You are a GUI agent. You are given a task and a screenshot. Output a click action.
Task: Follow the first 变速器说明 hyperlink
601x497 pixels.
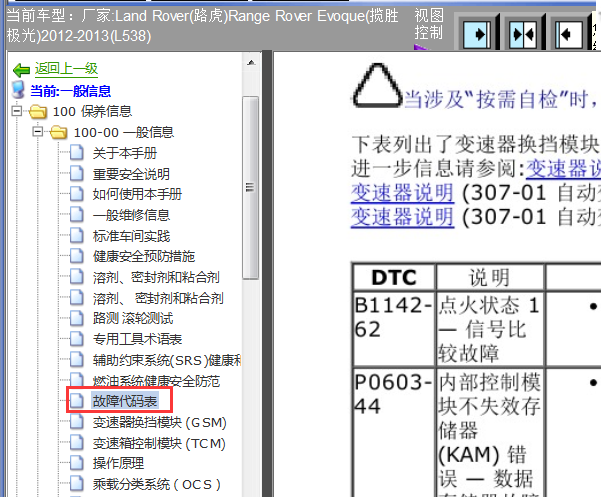coord(402,193)
